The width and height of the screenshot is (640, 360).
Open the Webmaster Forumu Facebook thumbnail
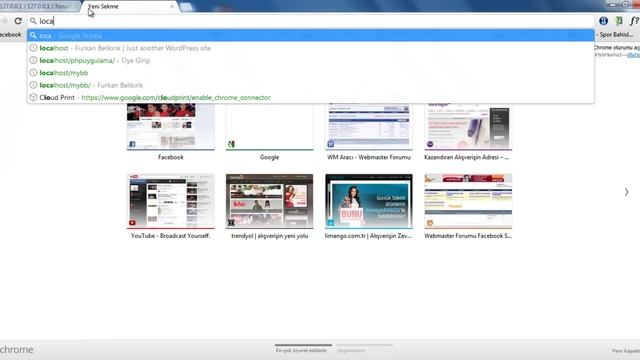click(x=468, y=201)
